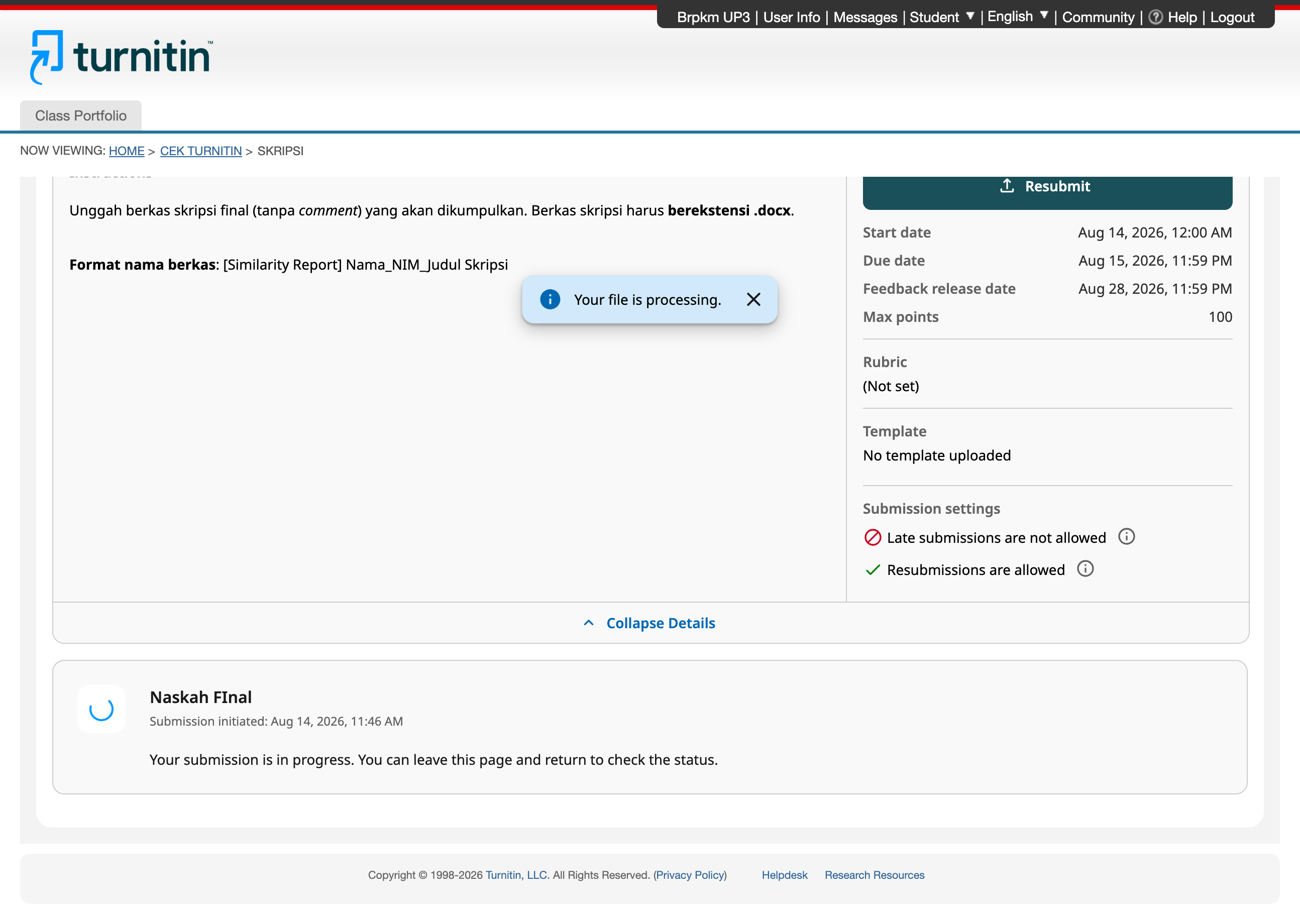Open the Class Portfolio tab
Screen dimensions: 1300x924
81,115
